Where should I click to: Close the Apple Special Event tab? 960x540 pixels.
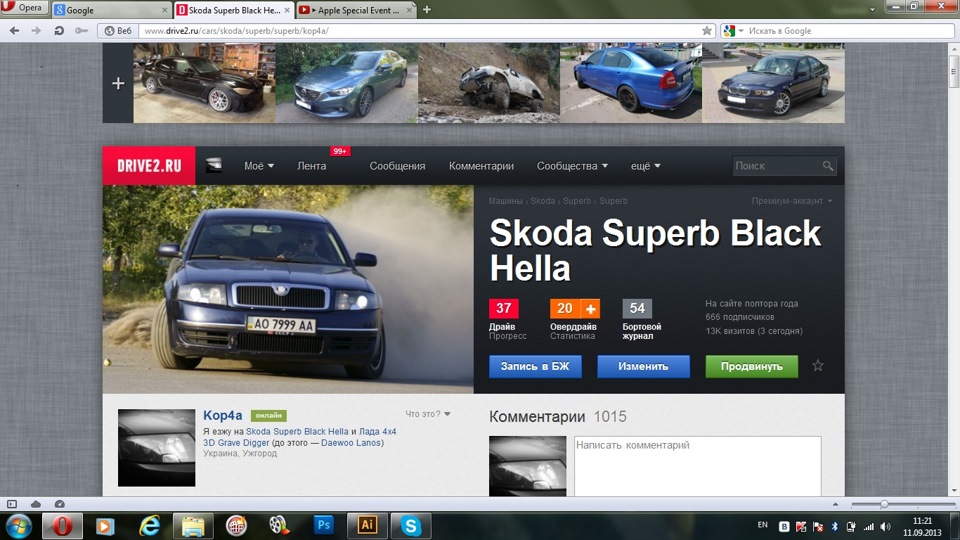click(x=409, y=10)
